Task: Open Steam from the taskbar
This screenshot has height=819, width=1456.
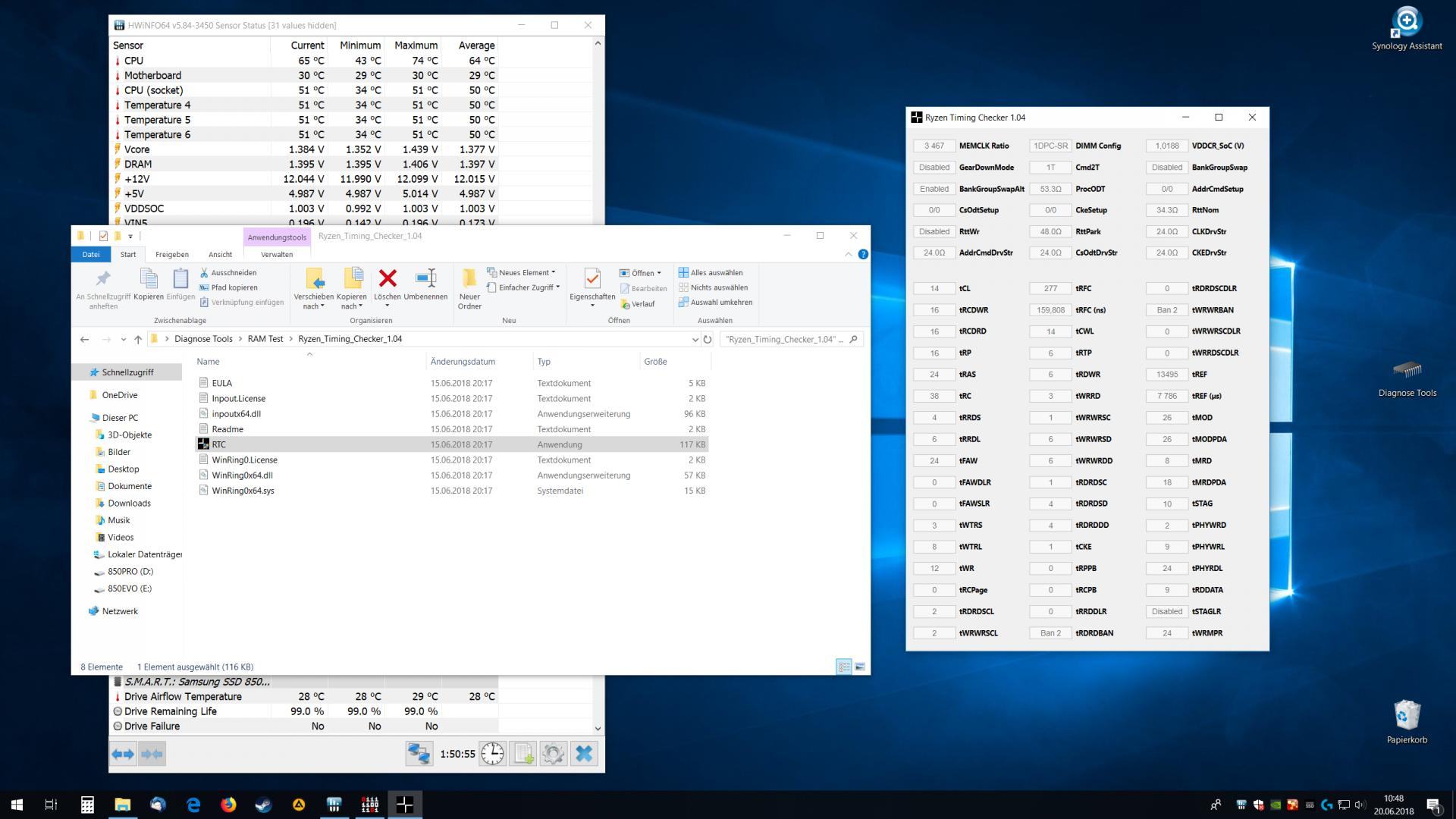Action: [x=263, y=805]
